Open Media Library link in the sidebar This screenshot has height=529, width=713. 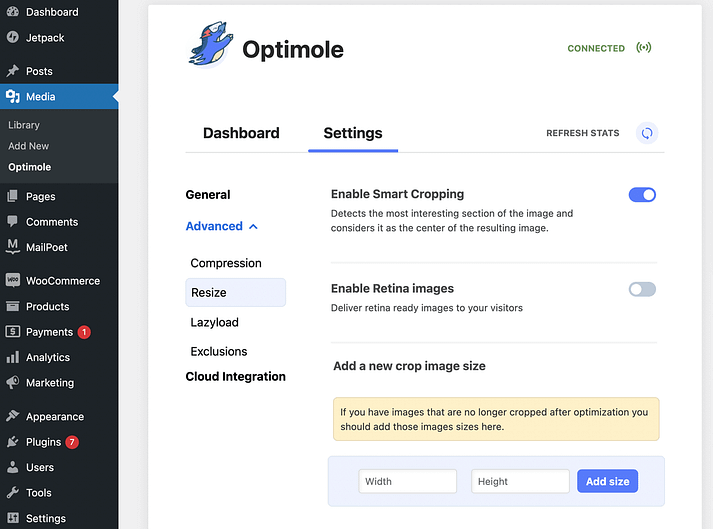[24, 125]
